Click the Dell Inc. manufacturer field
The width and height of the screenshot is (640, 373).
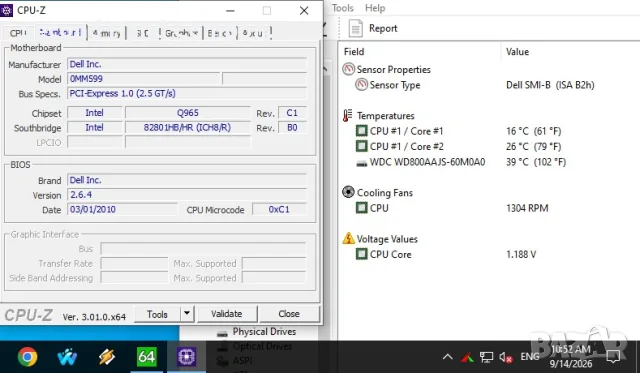187,64
